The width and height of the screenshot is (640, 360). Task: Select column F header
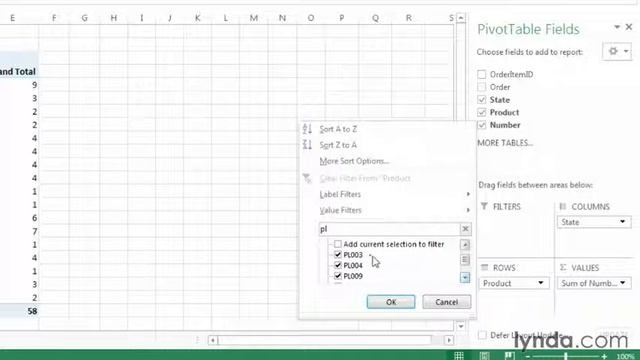coord(54,18)
